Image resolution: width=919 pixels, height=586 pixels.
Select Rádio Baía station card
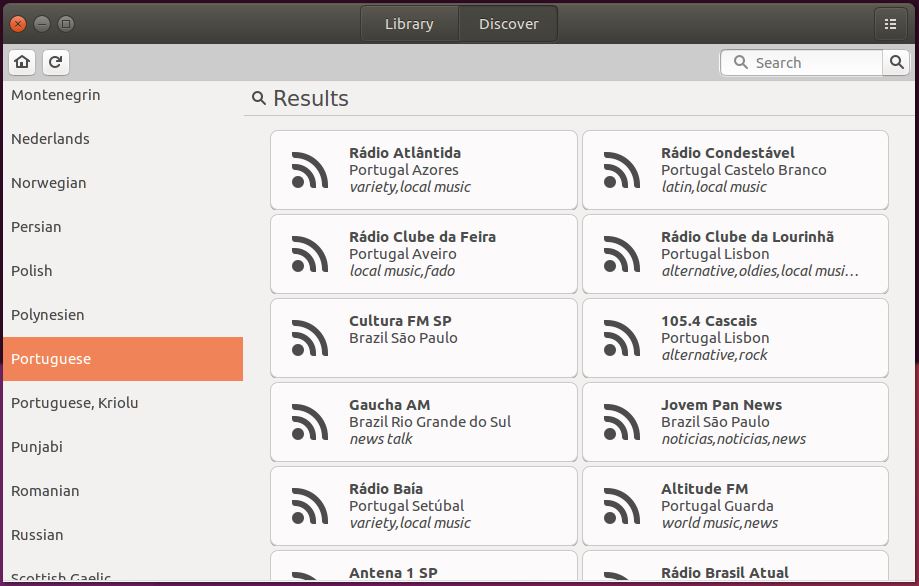click(423, 506)
